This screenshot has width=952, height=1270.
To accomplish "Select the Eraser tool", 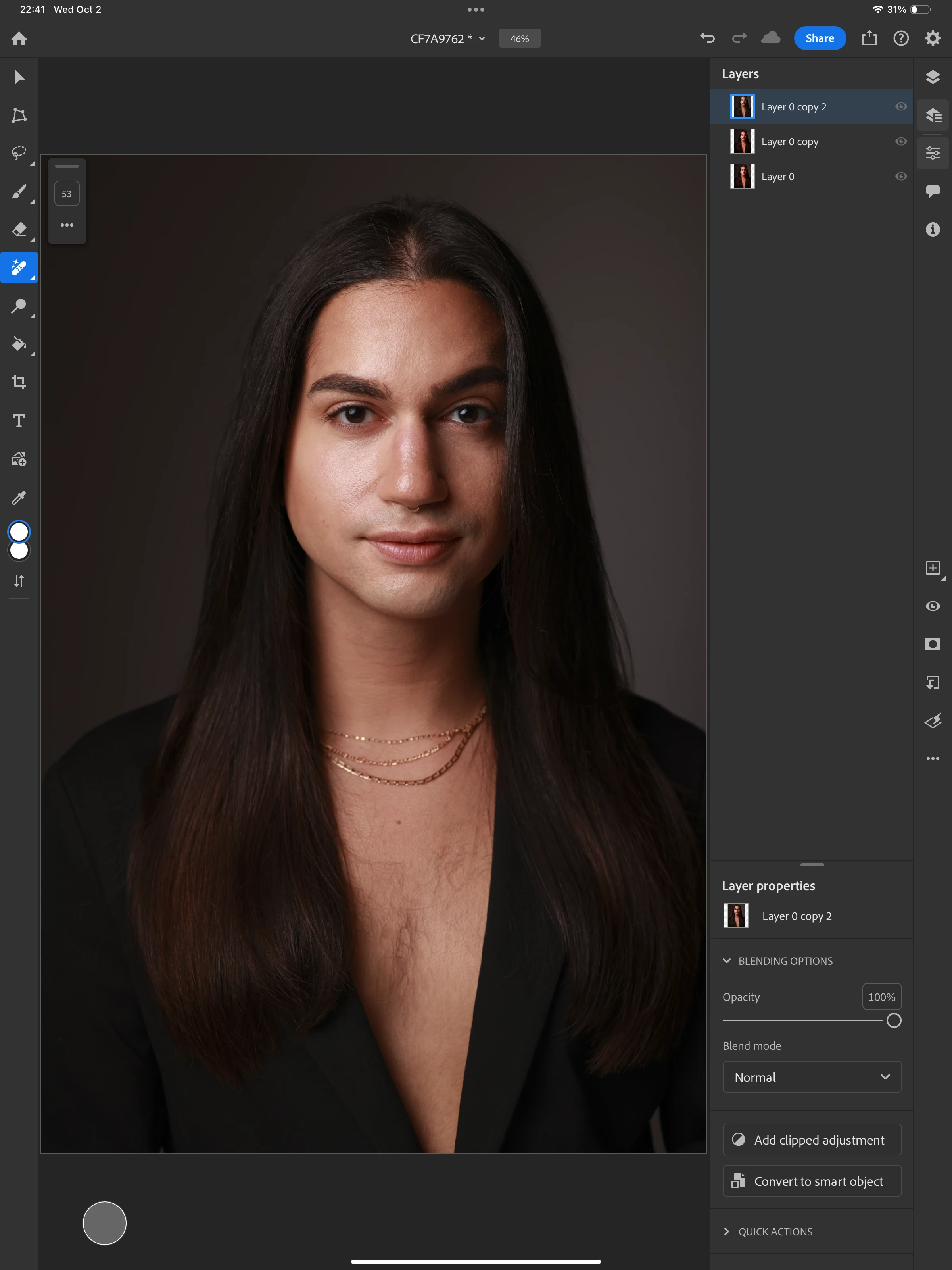I will point(19,230).
